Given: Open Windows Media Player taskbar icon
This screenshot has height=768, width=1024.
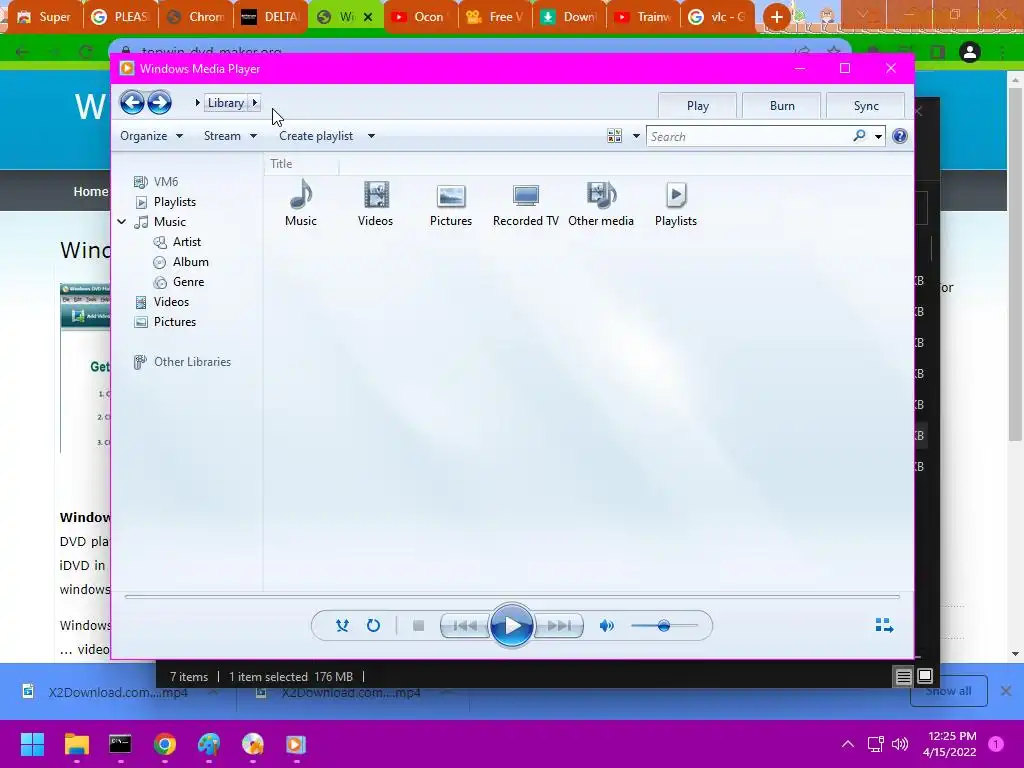Looking at the screenshot, I should [295, 744].
